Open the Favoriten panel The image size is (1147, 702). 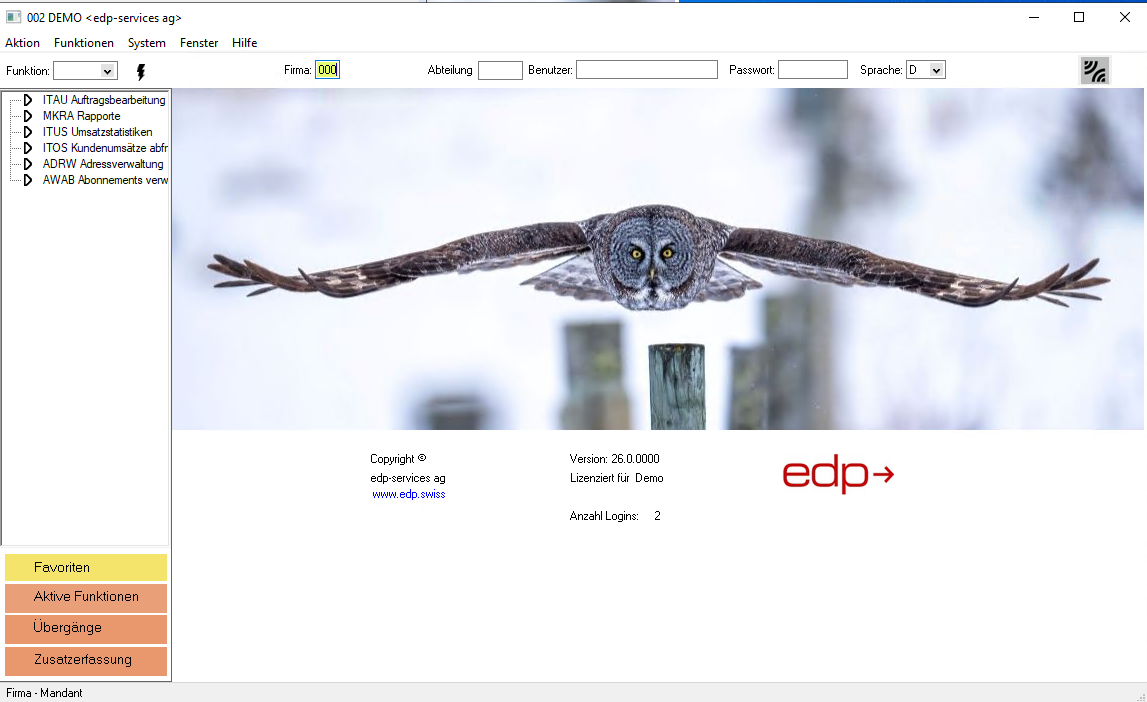click(x=85, y=566)
